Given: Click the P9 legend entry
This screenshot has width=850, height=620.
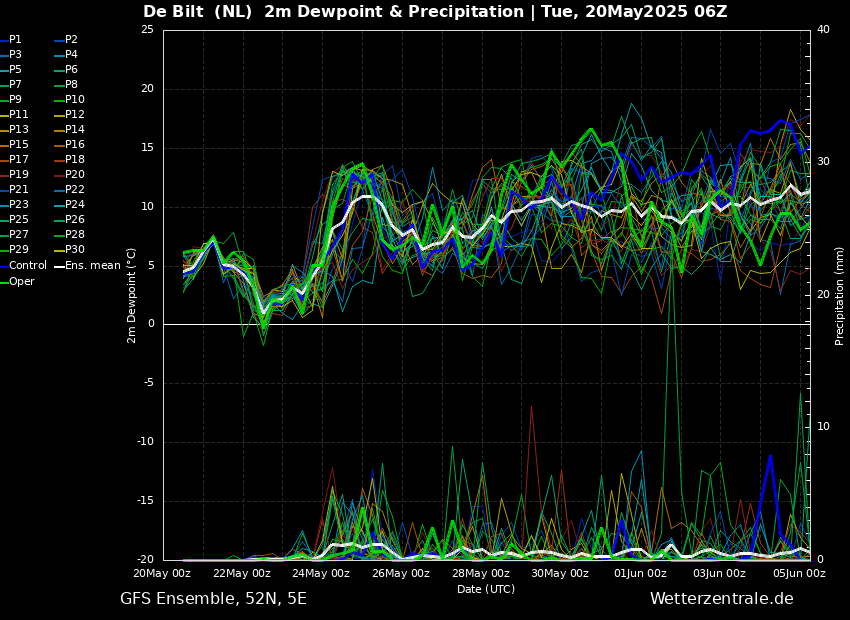Looking at the screenshot, I should click(11, 100).
